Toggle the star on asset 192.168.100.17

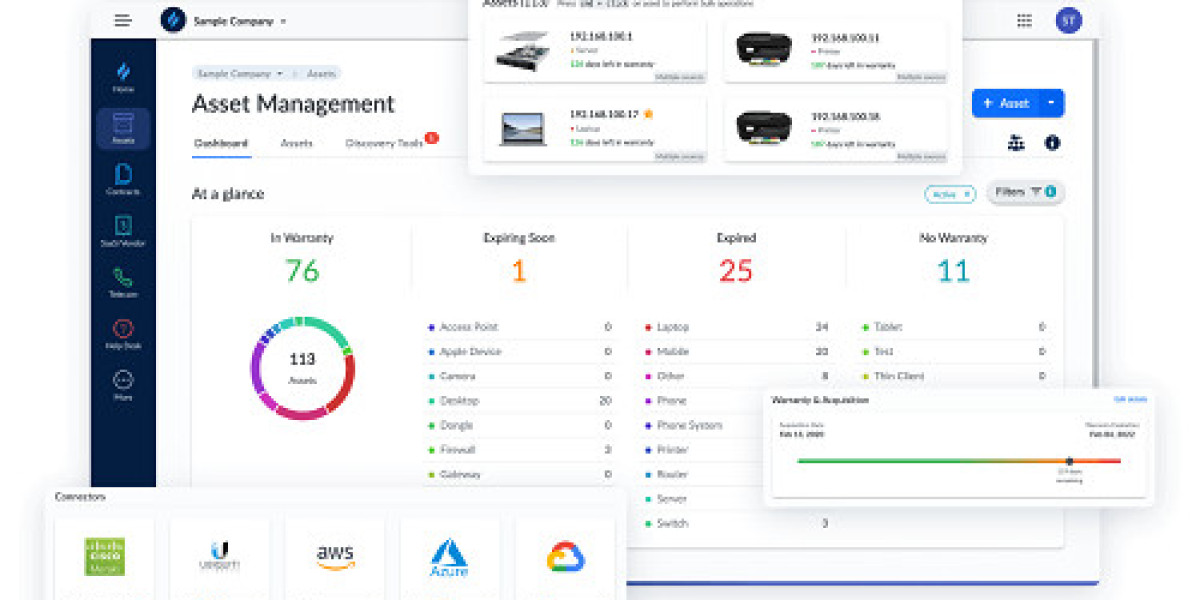pos(648,114)
